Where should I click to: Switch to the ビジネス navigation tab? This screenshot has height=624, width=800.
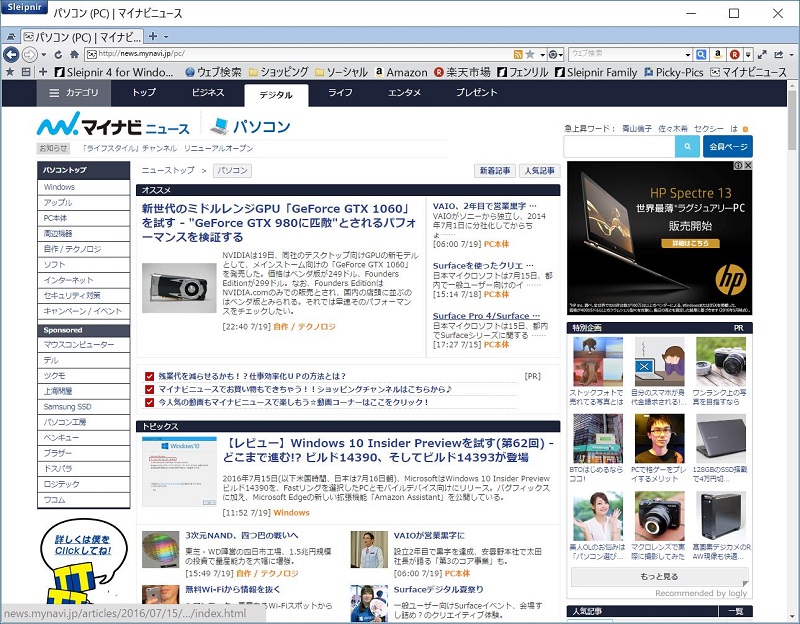tap(208, 93)
